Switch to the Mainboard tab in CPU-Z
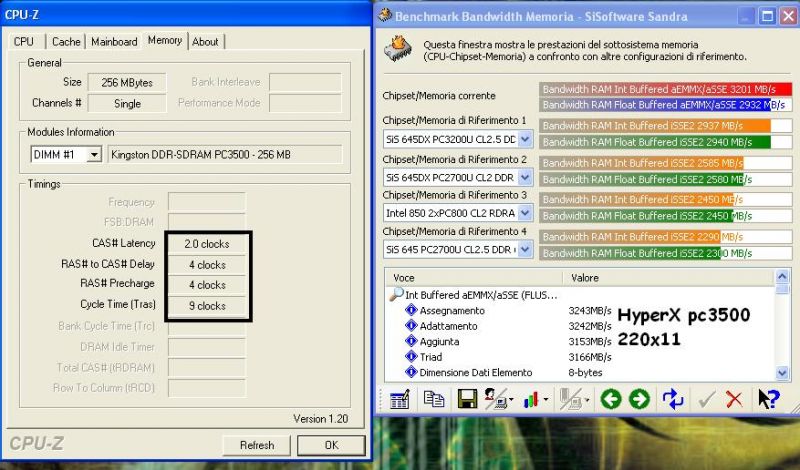 pos(114,41)
